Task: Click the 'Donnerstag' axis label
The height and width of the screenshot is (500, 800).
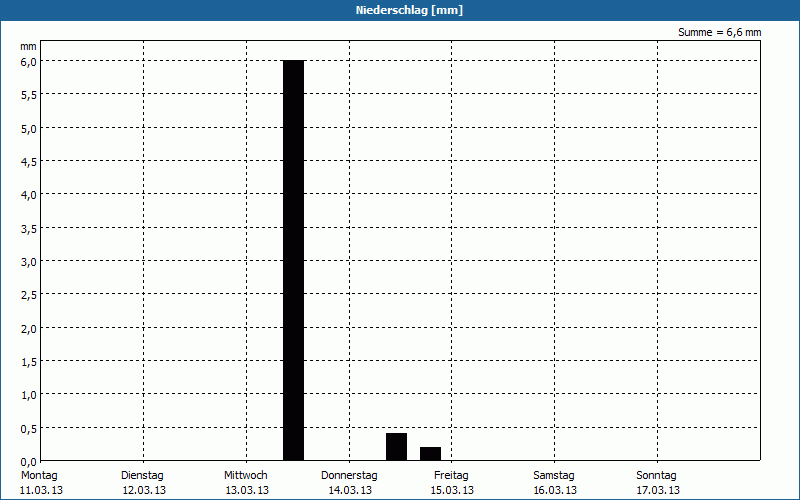Action: pyautogui.click(x=349, y=476)
